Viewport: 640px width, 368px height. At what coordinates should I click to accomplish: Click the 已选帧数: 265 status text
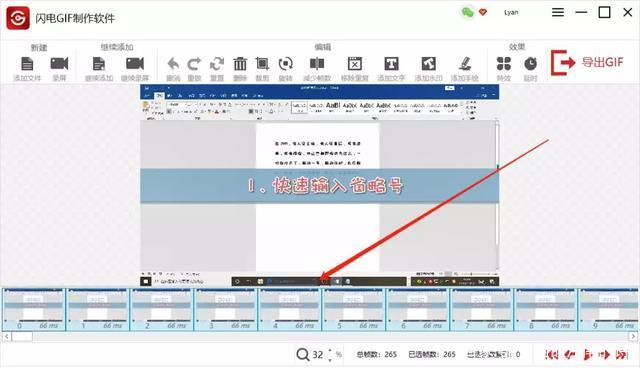click(x=432, y=355)
